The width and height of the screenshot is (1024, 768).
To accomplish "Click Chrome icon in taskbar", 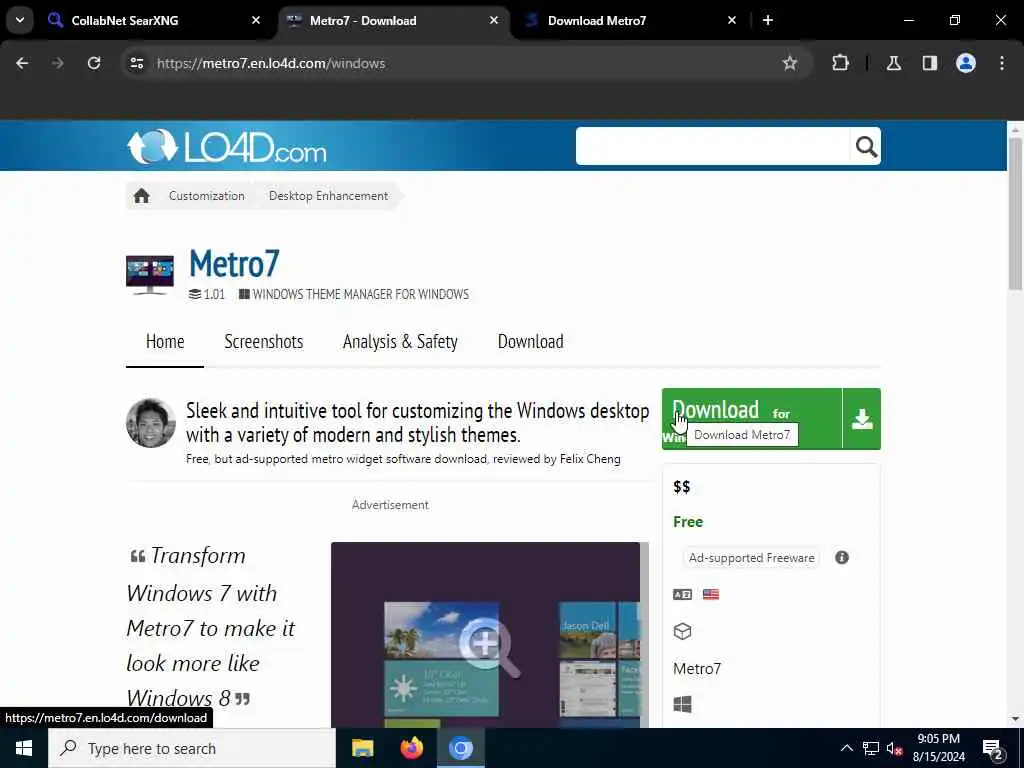I will pos(460,748).
